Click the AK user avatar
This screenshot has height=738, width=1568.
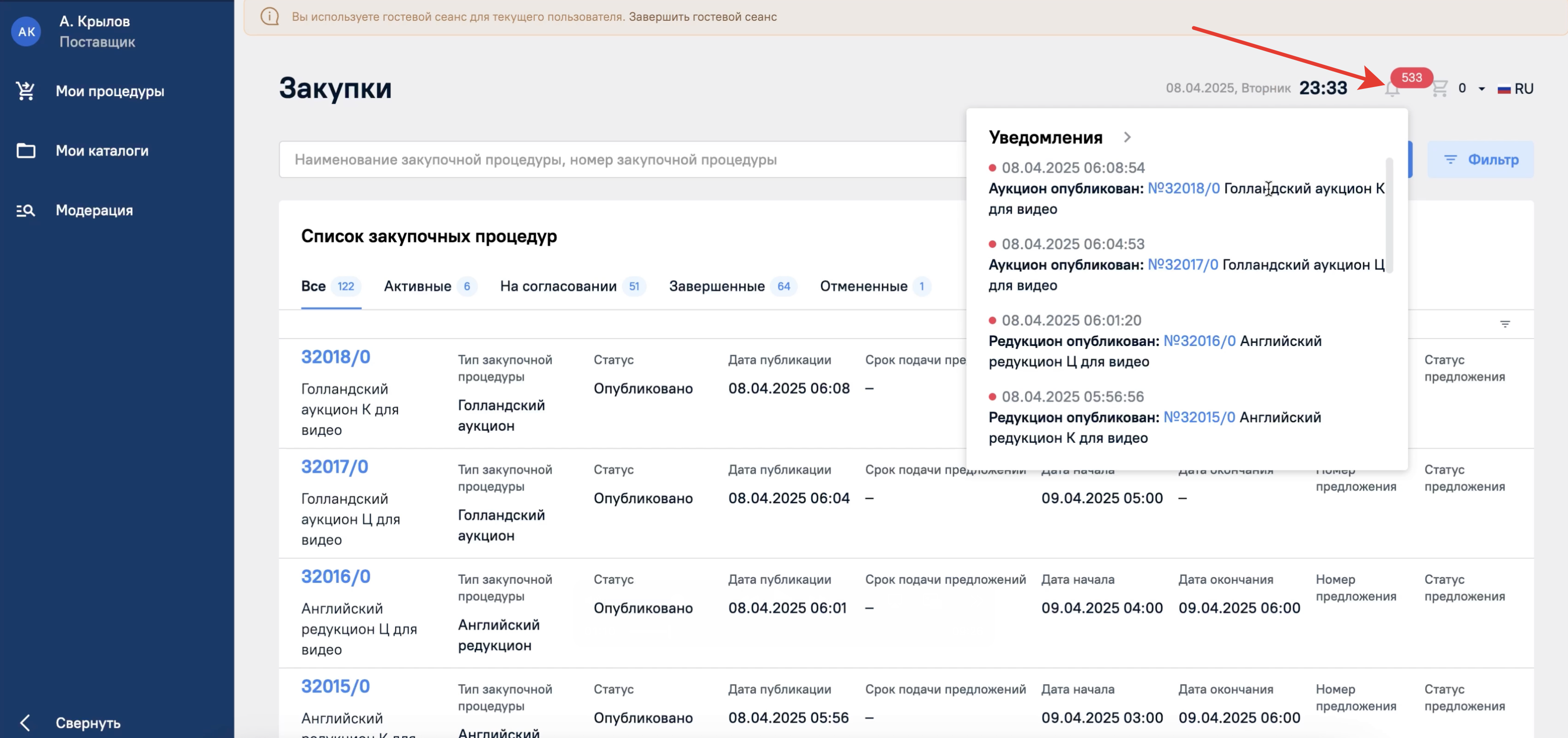click(26, 32)
